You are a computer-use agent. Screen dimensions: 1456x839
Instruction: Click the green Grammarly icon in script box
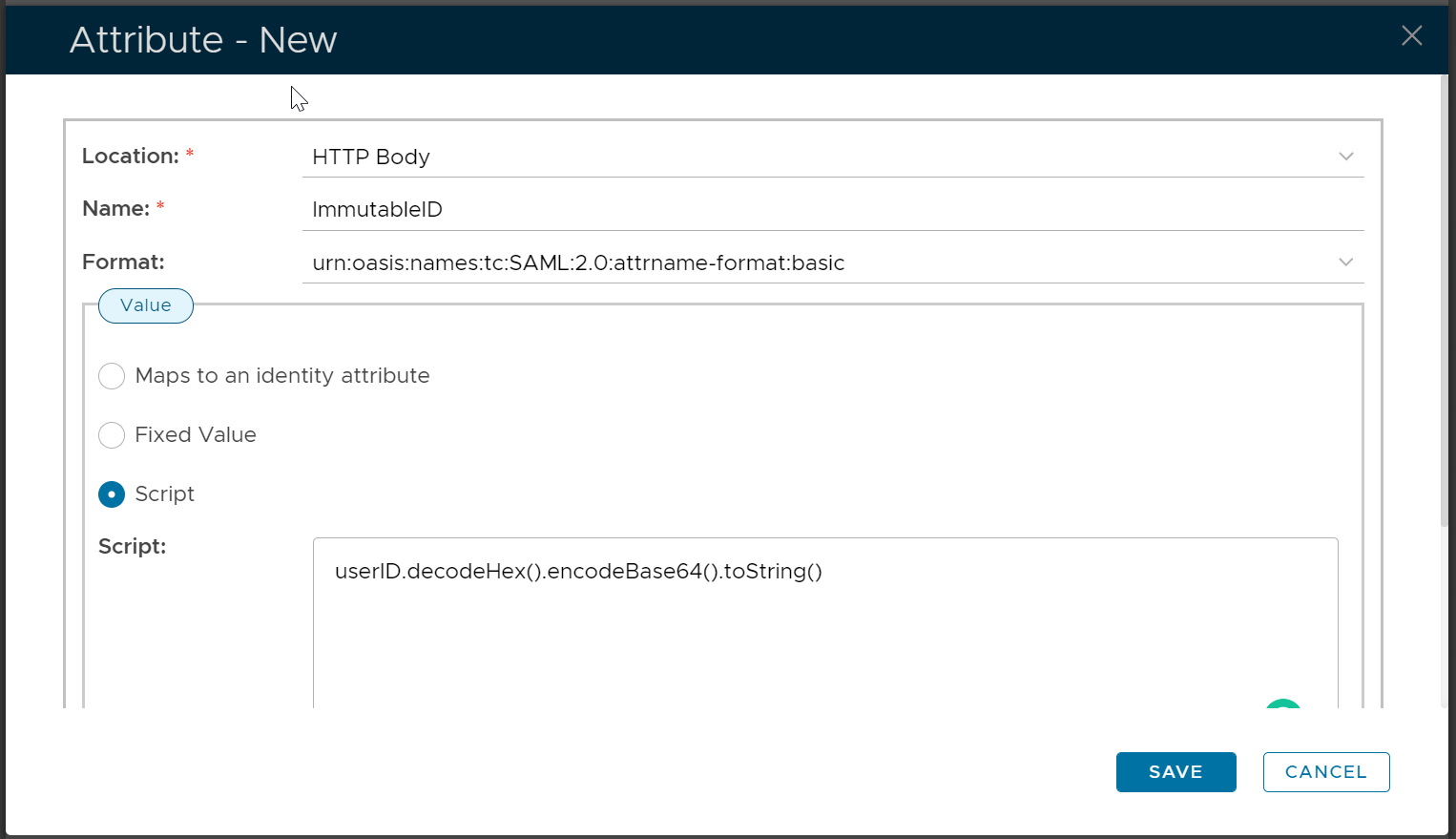1283,704
